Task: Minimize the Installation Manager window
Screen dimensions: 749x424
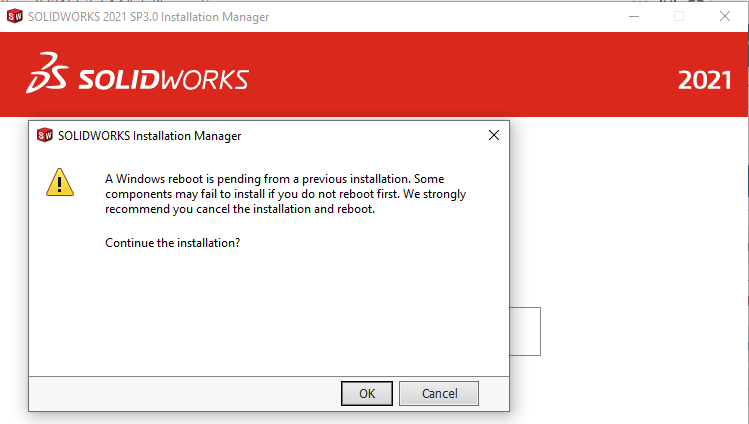Action: point(634,16)
